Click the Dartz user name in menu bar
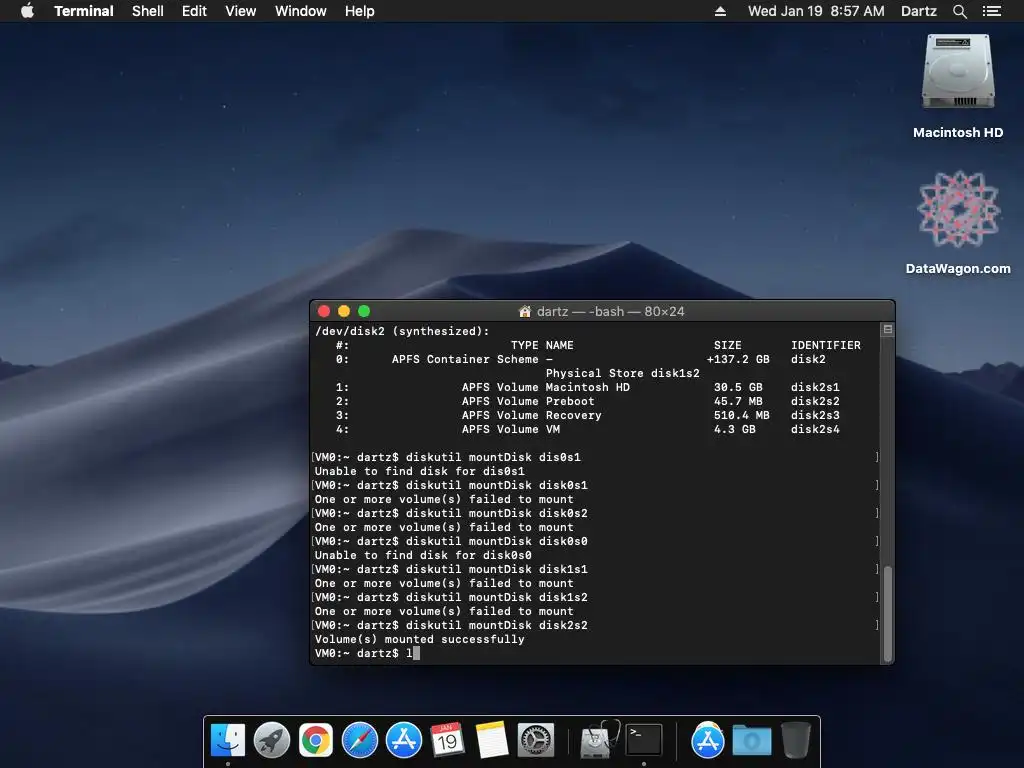The image size is (1024, 768). coord(918,11)
